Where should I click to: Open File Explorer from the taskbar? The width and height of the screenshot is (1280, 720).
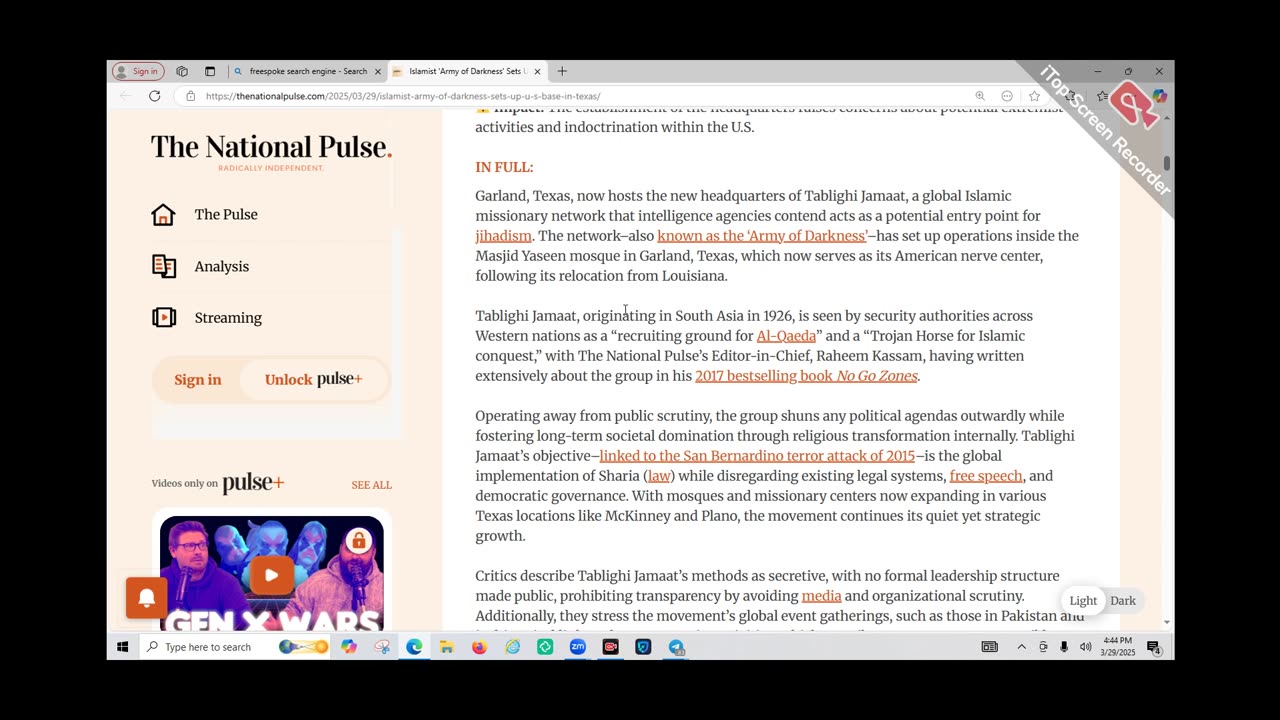pos(447,647)
